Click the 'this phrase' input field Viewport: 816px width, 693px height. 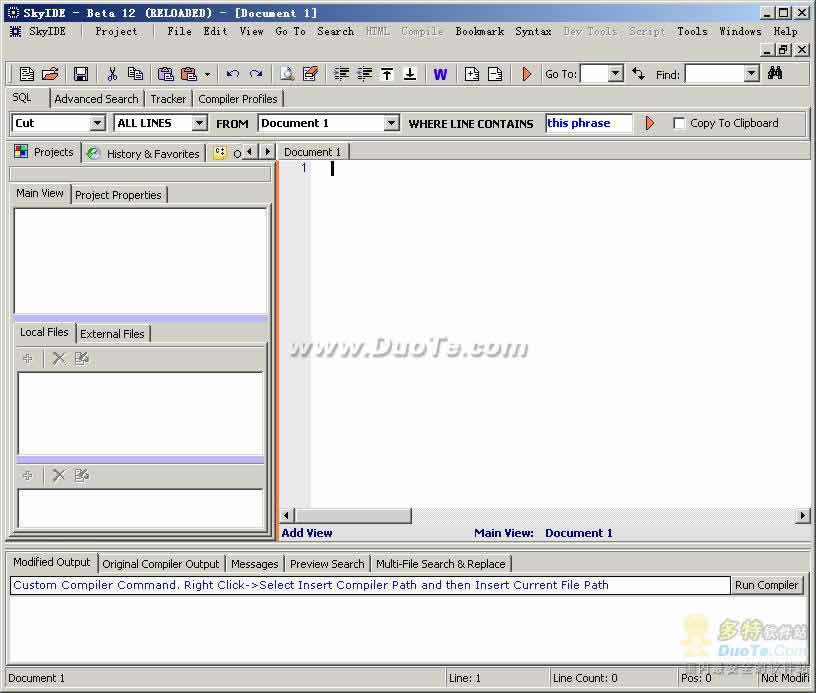click(589, 123)
